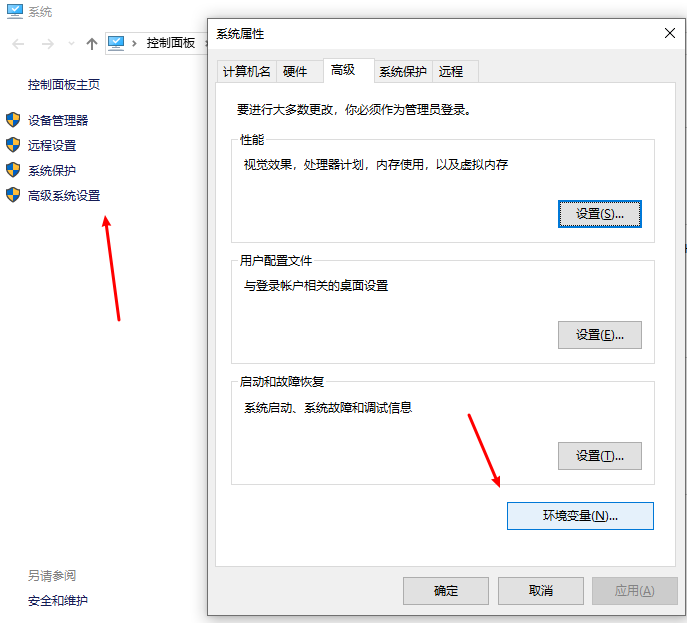Open the recent locations dropdown chevron

click(x=70, y=43)
